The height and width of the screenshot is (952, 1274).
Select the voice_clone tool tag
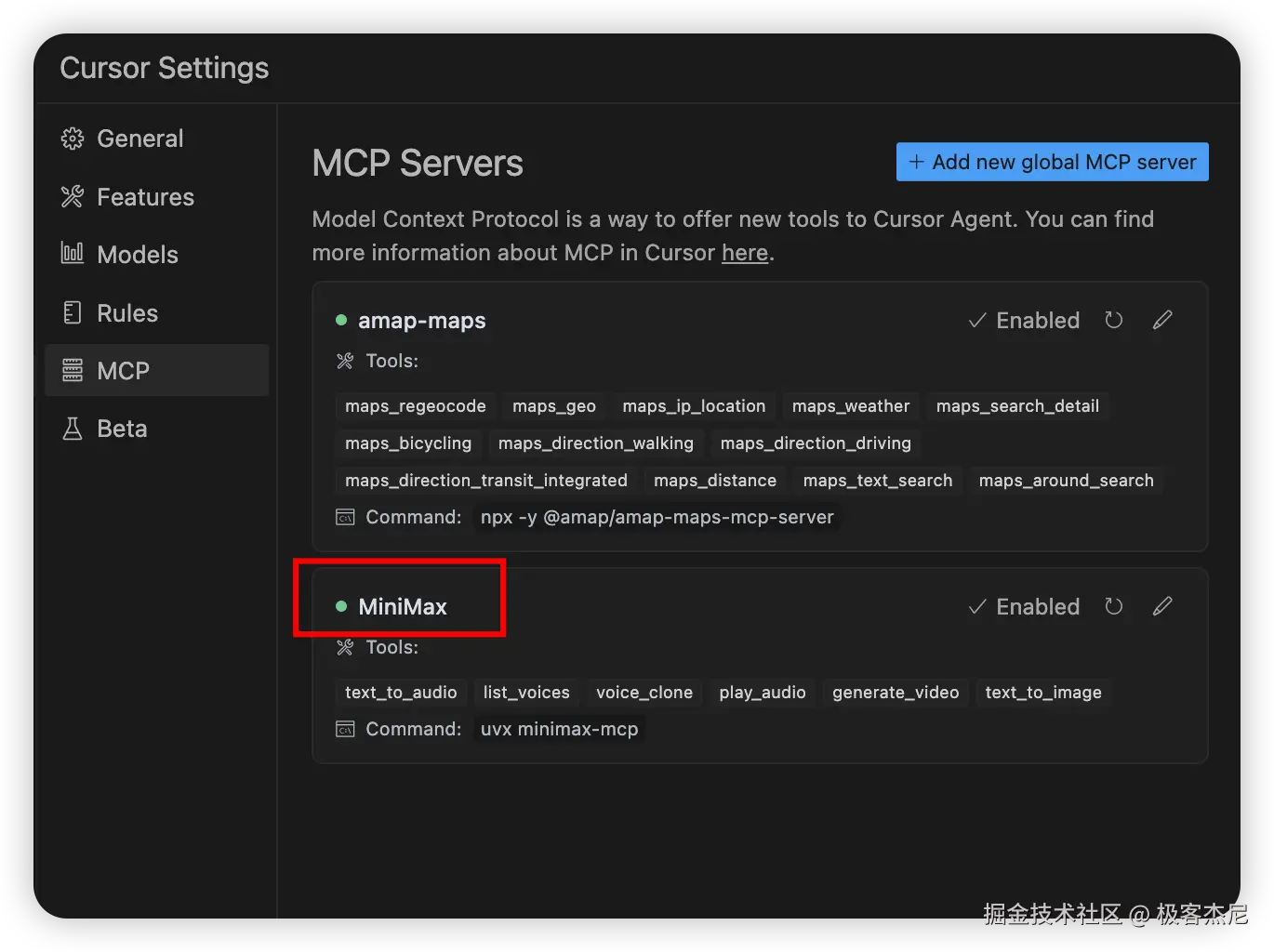(644, 693)
